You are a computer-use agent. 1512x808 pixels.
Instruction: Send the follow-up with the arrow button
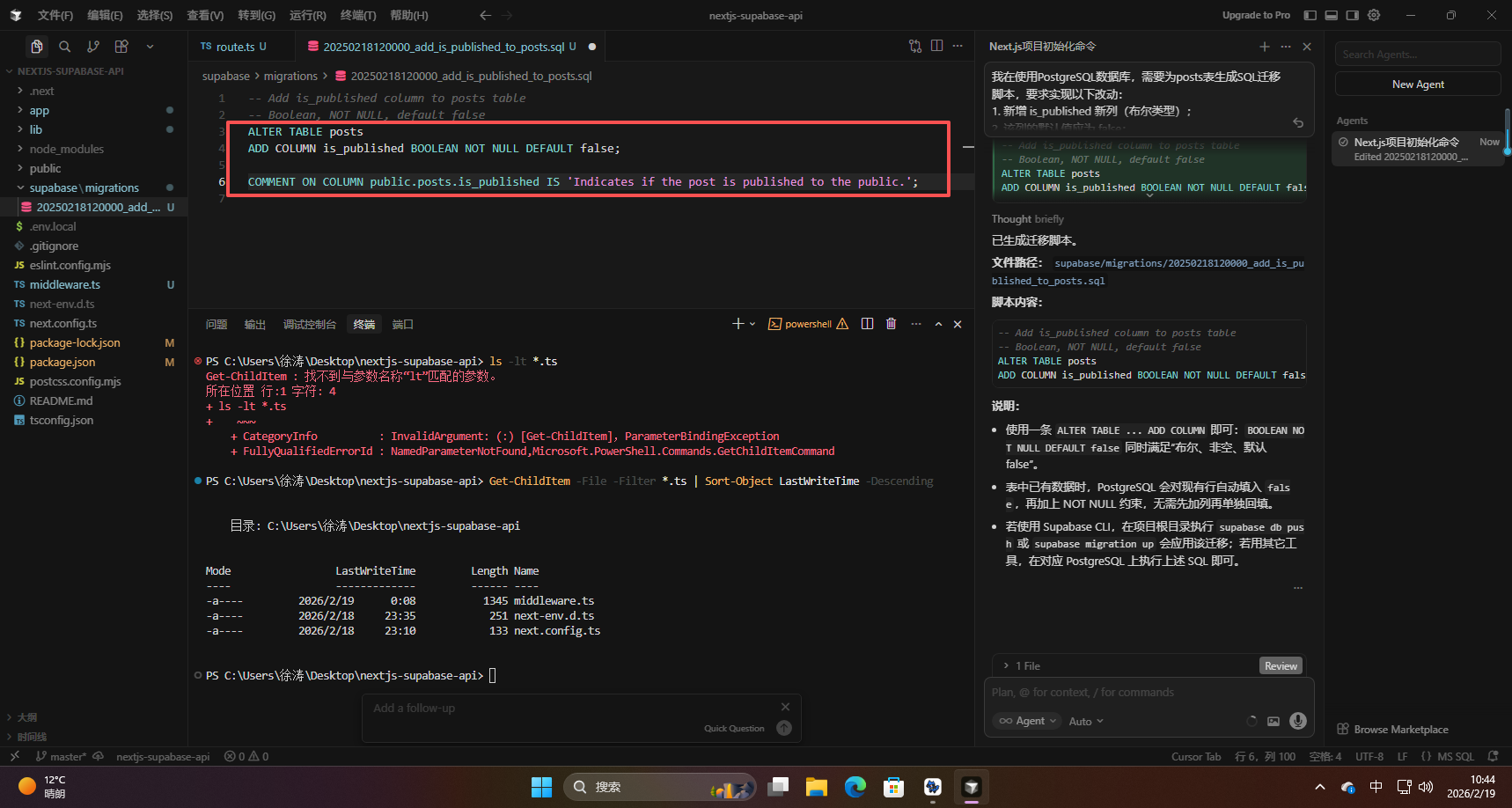click(784, 728)
